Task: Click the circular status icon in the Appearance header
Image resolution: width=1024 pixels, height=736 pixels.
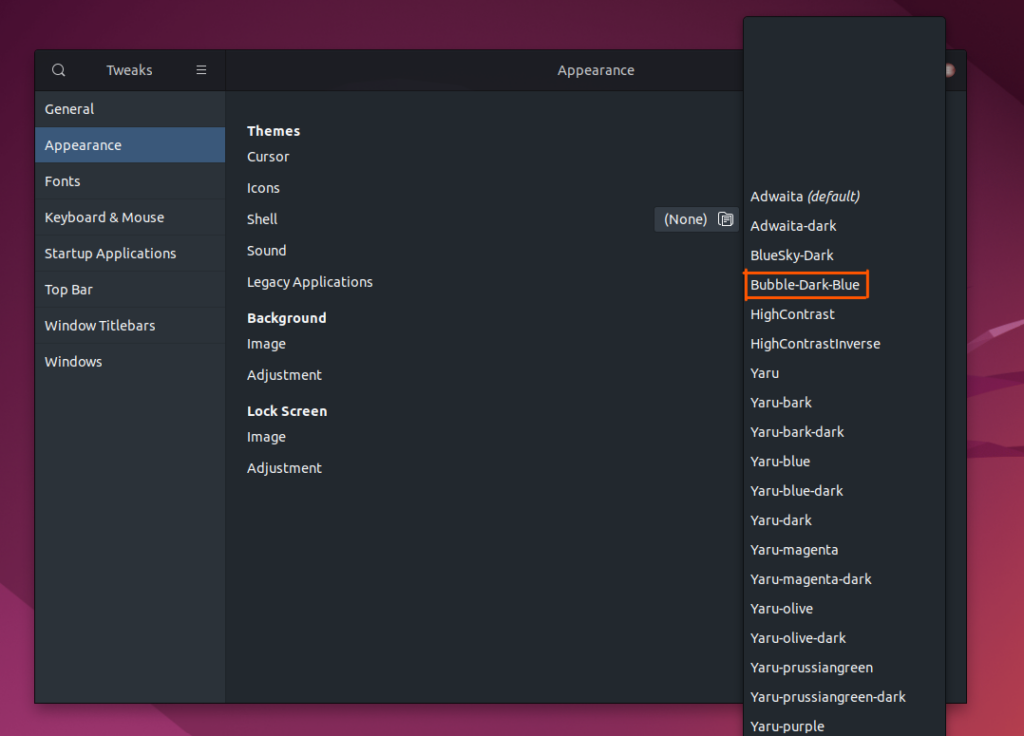Action: pos(948,70)
